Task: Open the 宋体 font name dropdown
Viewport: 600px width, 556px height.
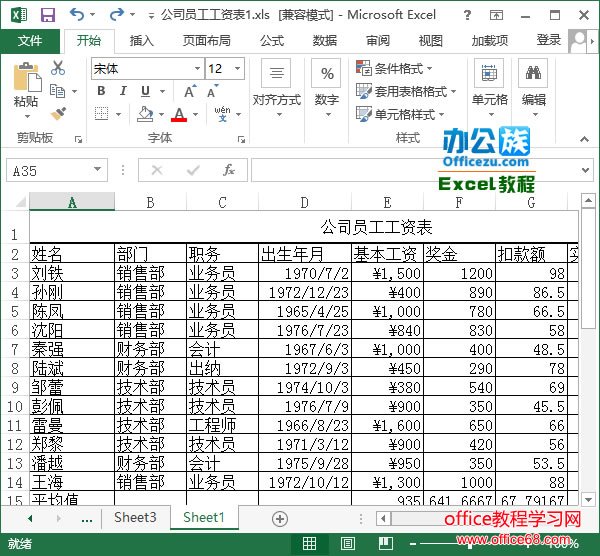Action: coord(197,68)
